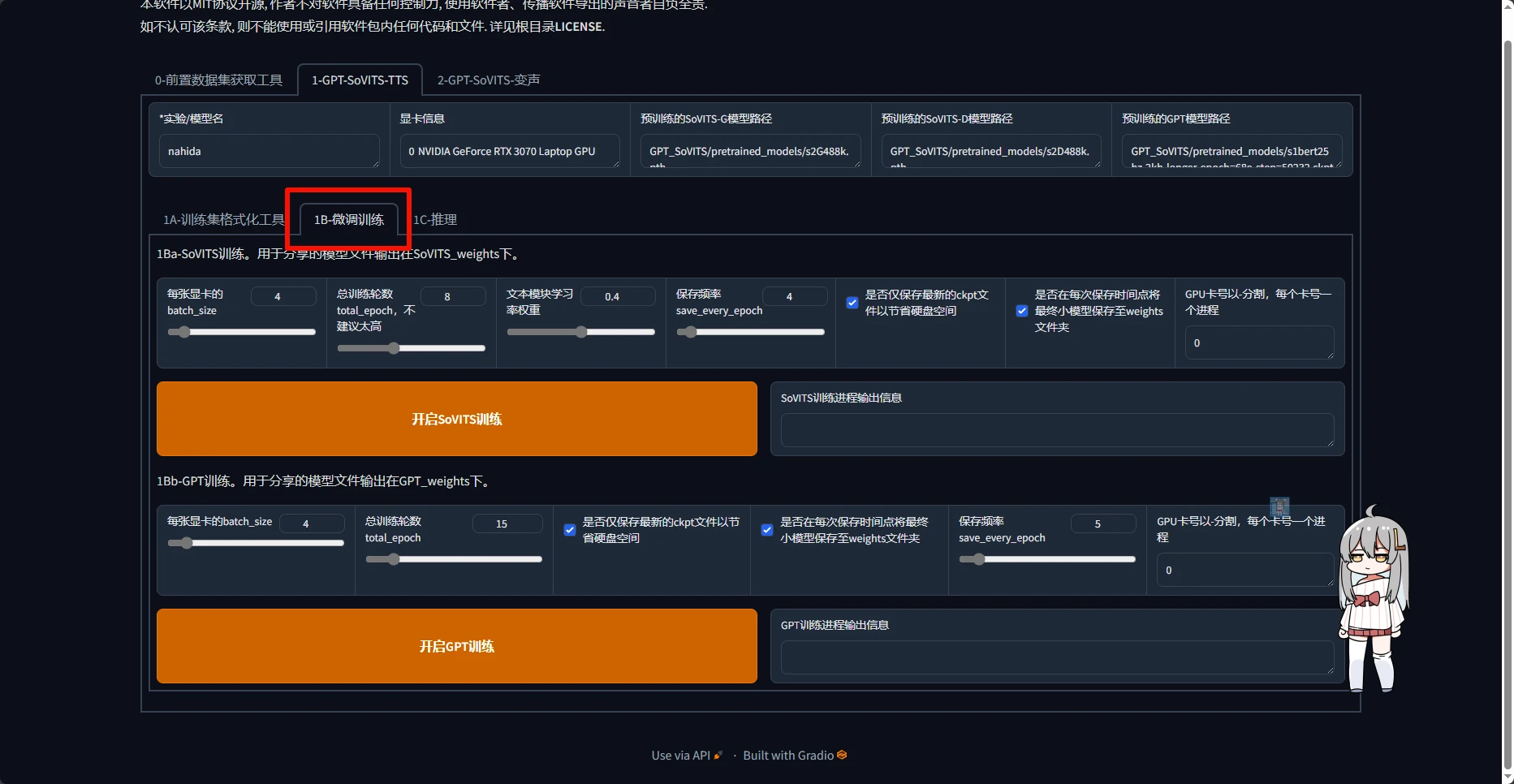The width and height of the screenshot is (1514, 784).
Task: Click the rocket icon beside Use via API
Action: [718, 756]
